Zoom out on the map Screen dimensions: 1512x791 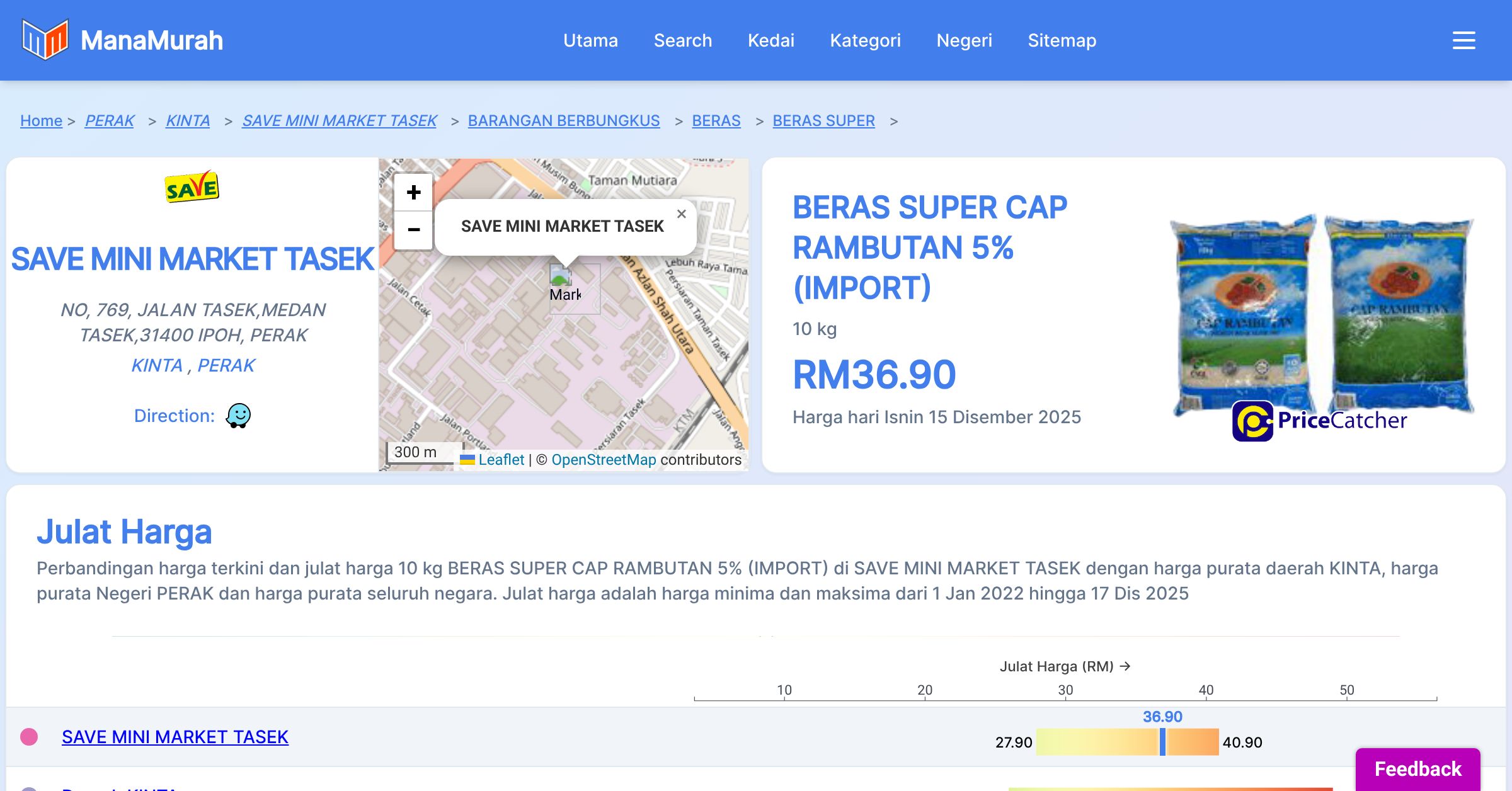413,230
